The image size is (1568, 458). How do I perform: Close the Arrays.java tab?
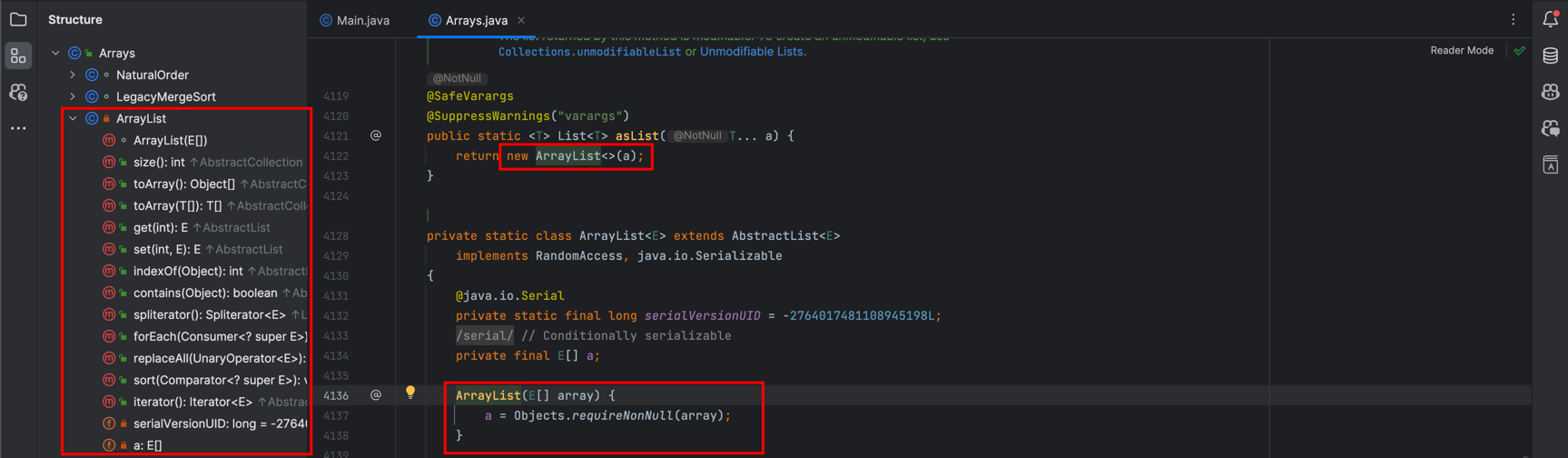click(521, 20)
